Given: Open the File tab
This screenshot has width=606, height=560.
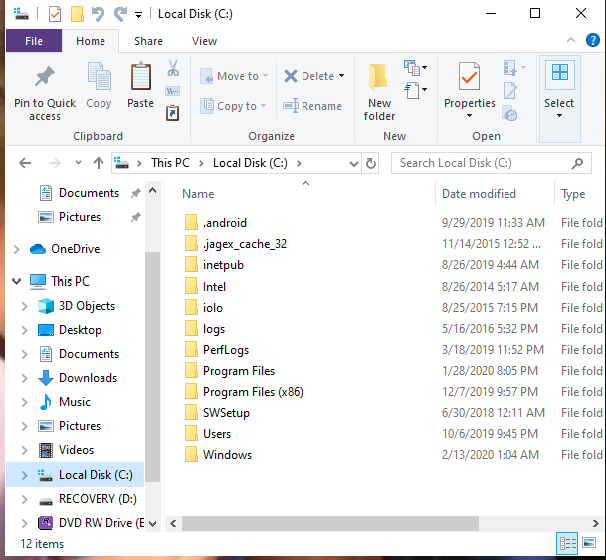Looking at the screenshot, I should (34, 41).
